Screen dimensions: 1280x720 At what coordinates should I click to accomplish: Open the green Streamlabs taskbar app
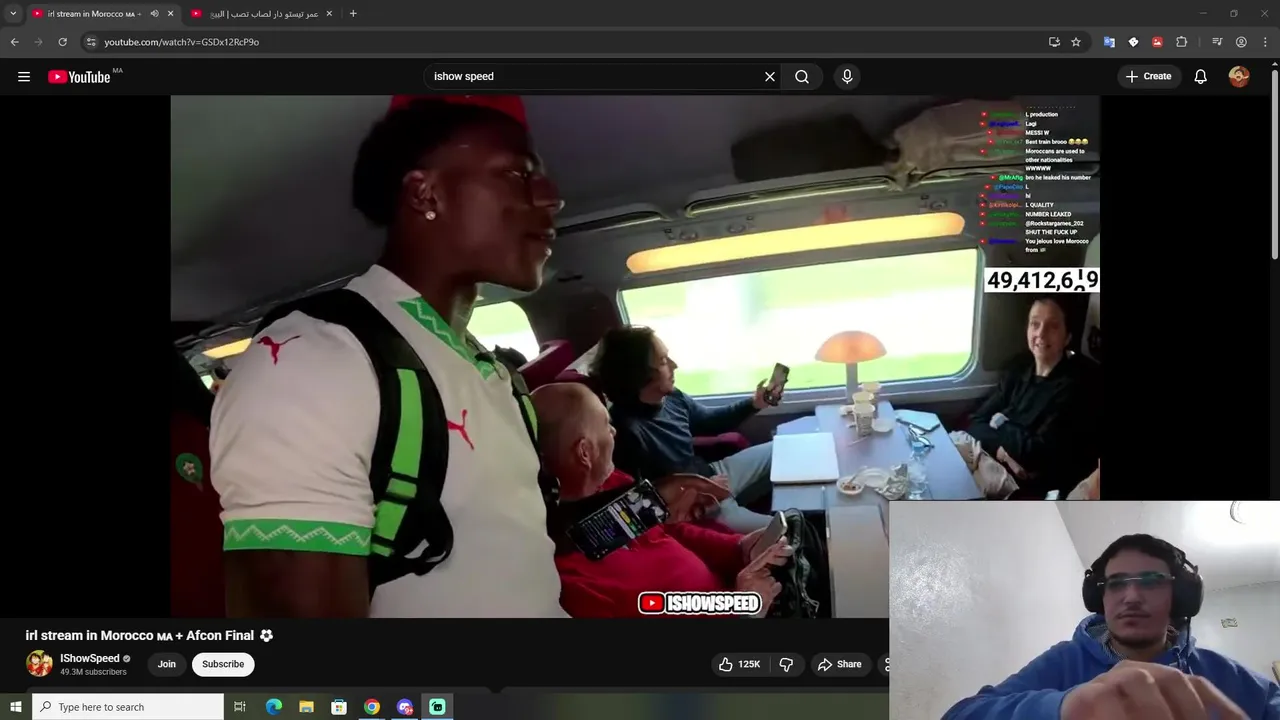[x=437, y=707]
